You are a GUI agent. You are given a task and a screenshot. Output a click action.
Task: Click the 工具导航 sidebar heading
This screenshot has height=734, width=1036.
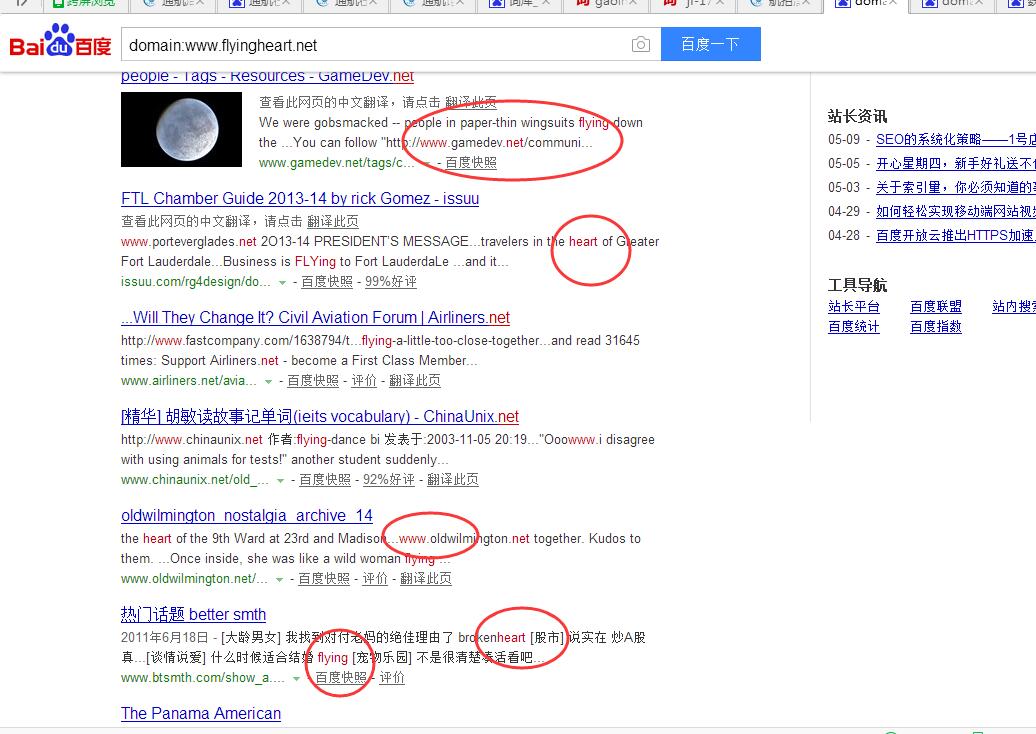[857, 285]
